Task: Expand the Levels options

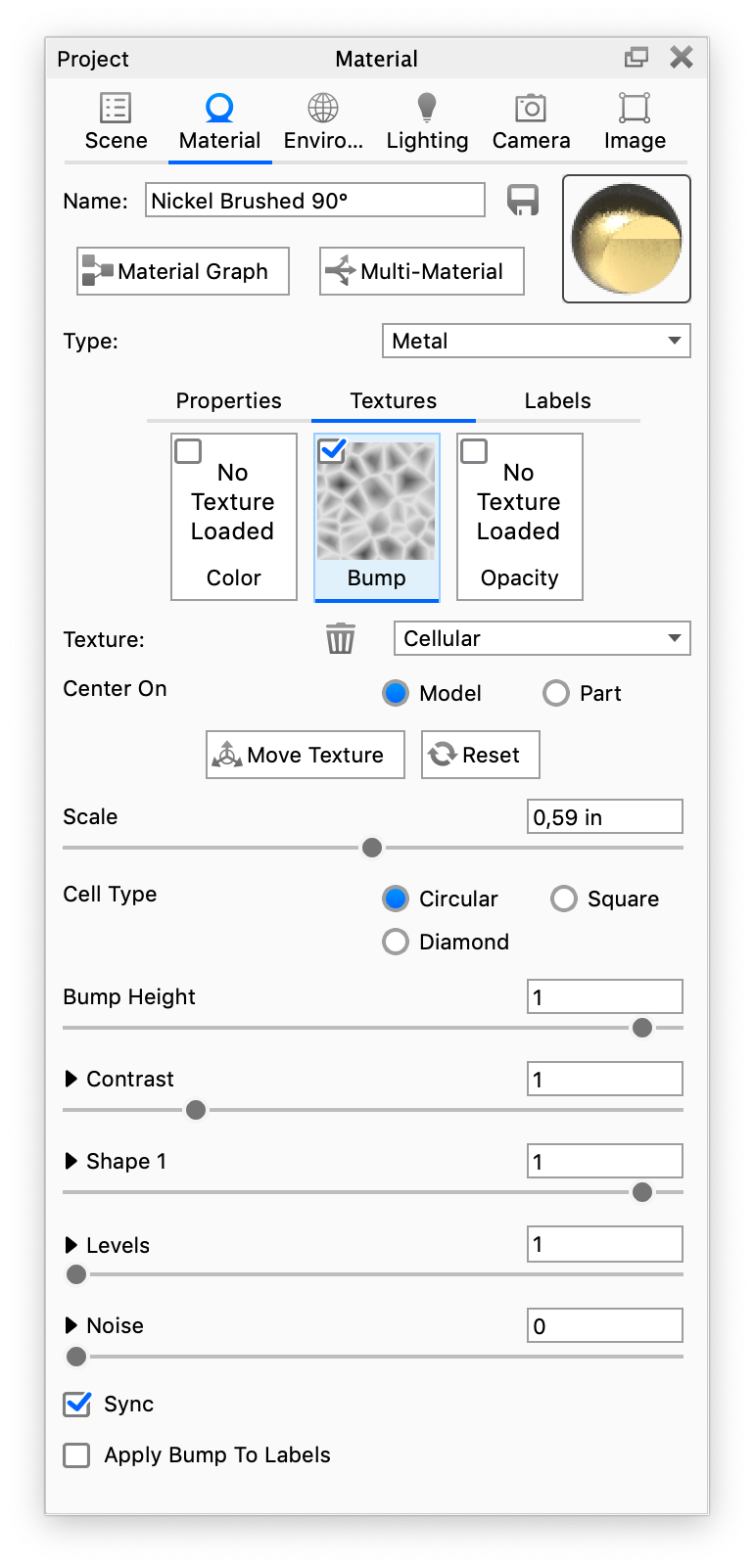Action: (71, 1245)
